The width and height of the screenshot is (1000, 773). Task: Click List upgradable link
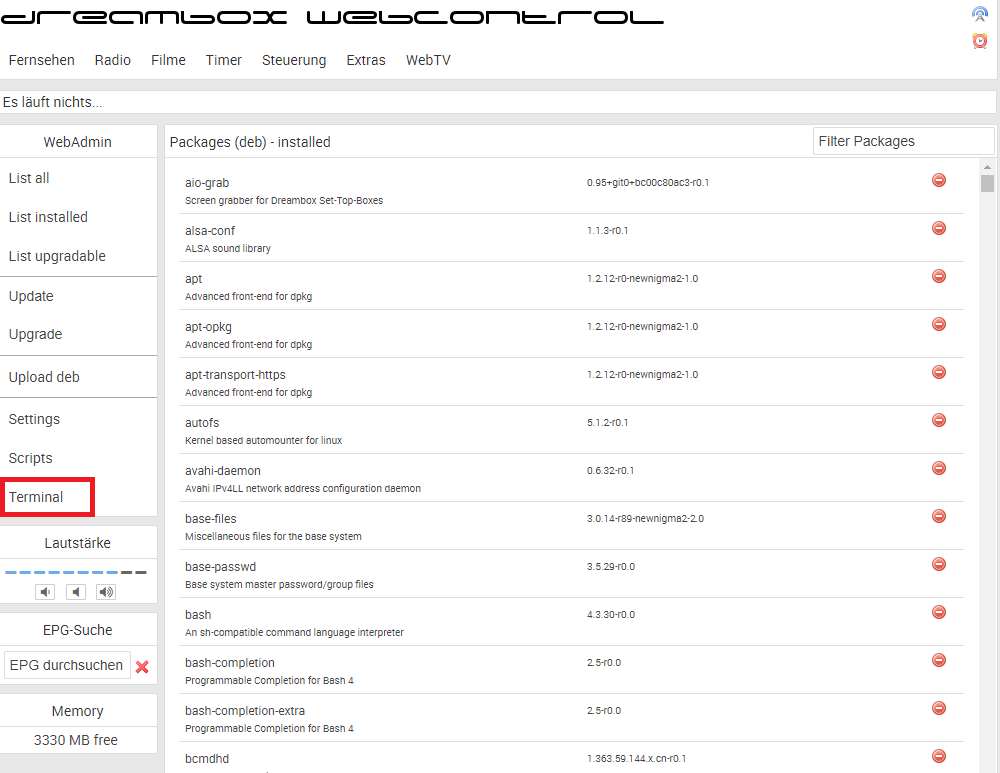point(57,256)
